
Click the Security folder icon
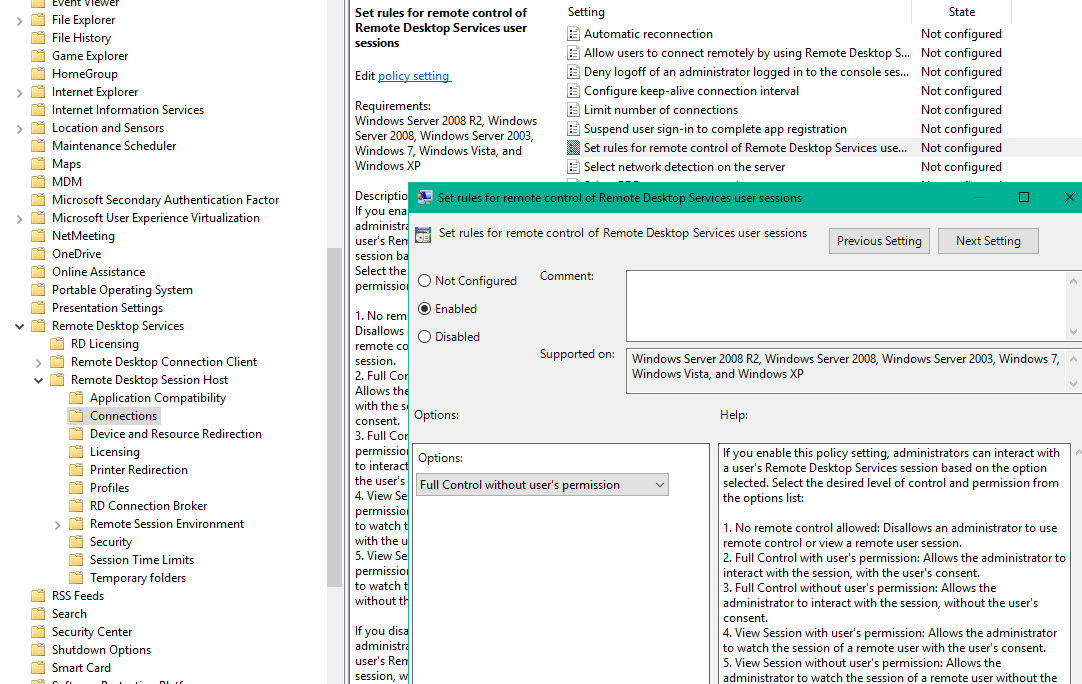pos(77,542)
